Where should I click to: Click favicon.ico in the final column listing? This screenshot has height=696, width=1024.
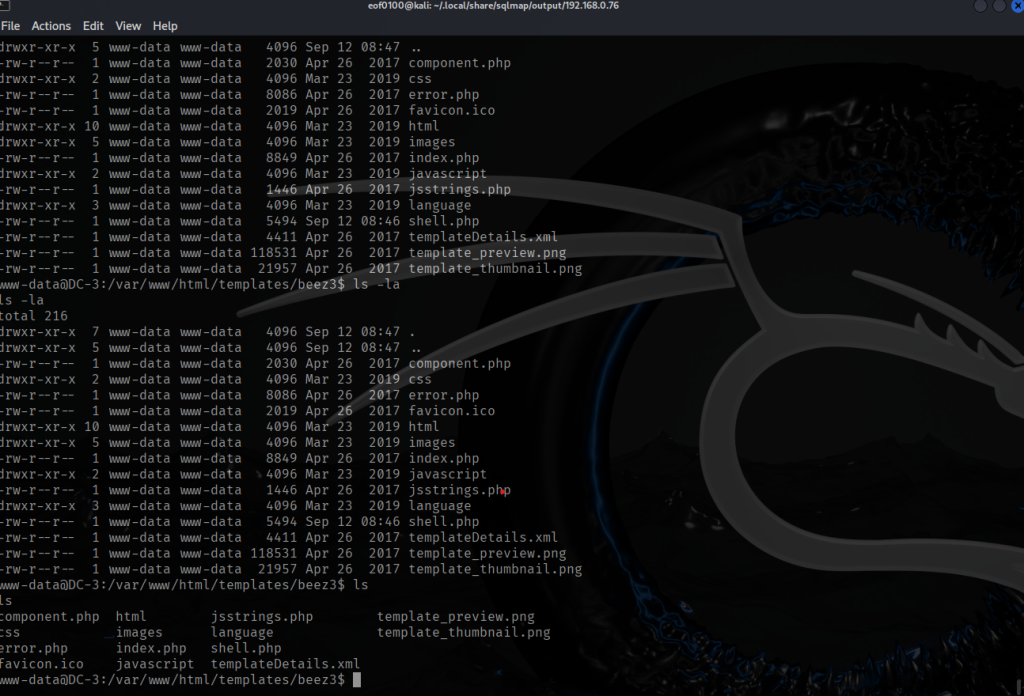(x=42, y=664)
